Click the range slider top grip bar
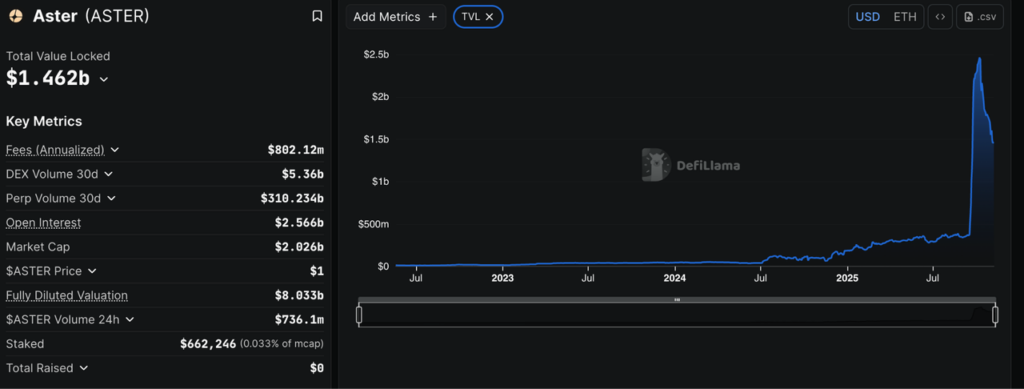The image size is (1024, 389). pyautogui.click(x=677, y=300)
